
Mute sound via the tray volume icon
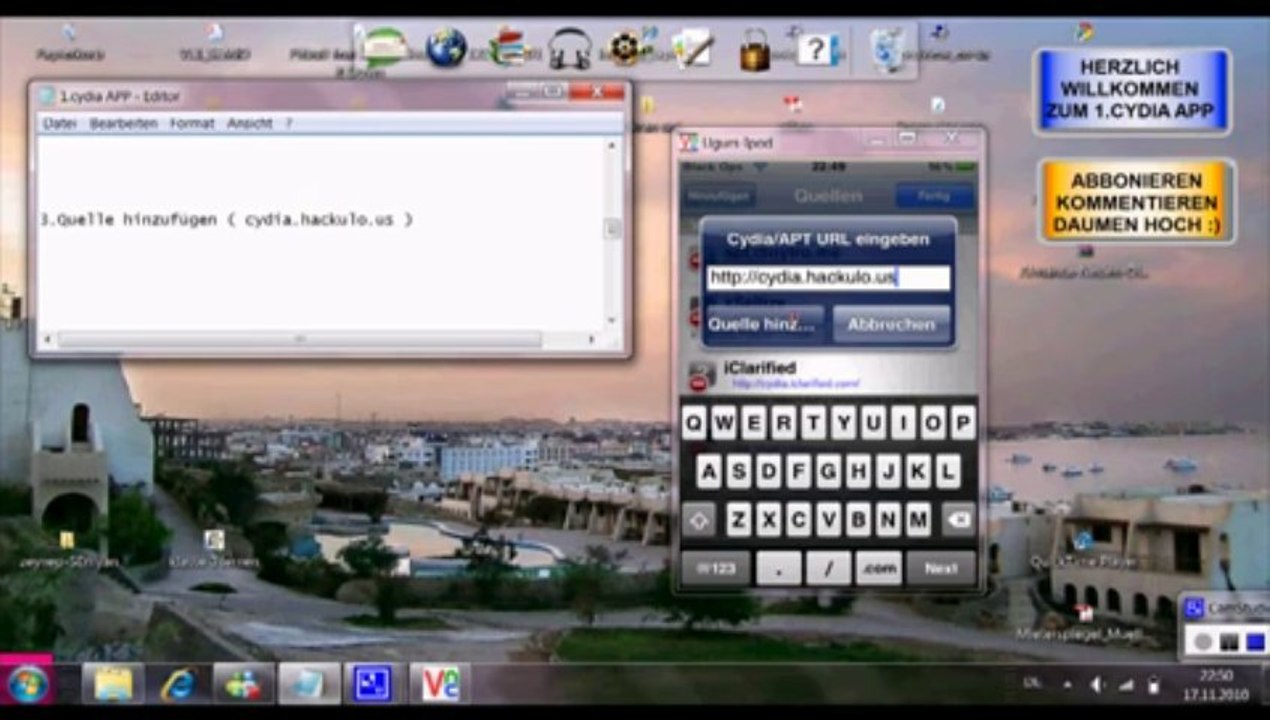[x=1097, y=685]
